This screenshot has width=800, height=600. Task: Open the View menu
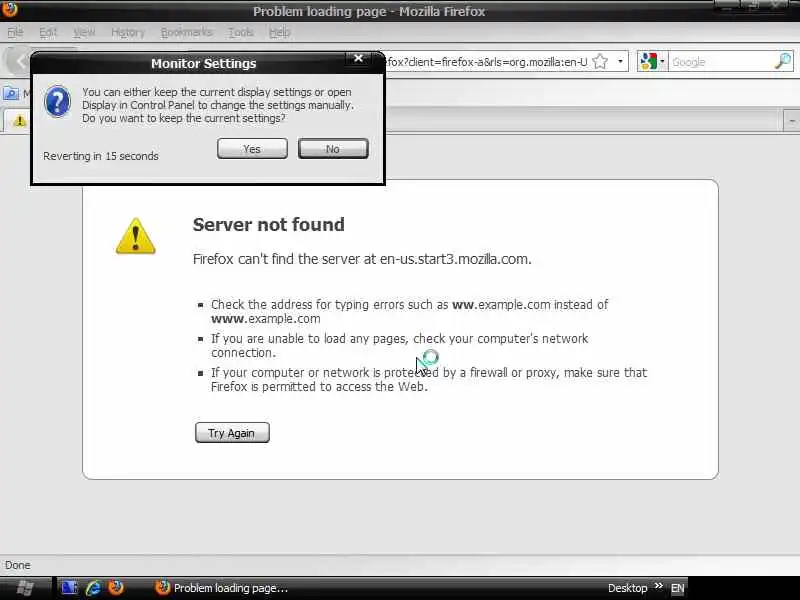coord(84,32)
